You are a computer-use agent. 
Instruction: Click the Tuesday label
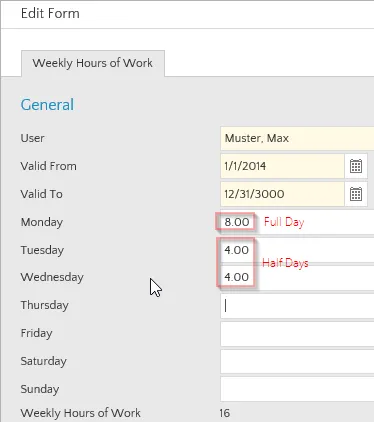[x=42, y=250]
